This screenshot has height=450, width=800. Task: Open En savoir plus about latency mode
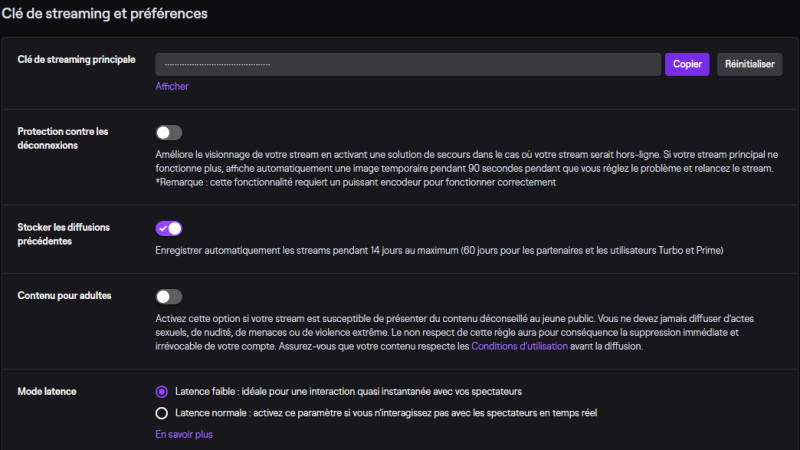pos(184,434)
